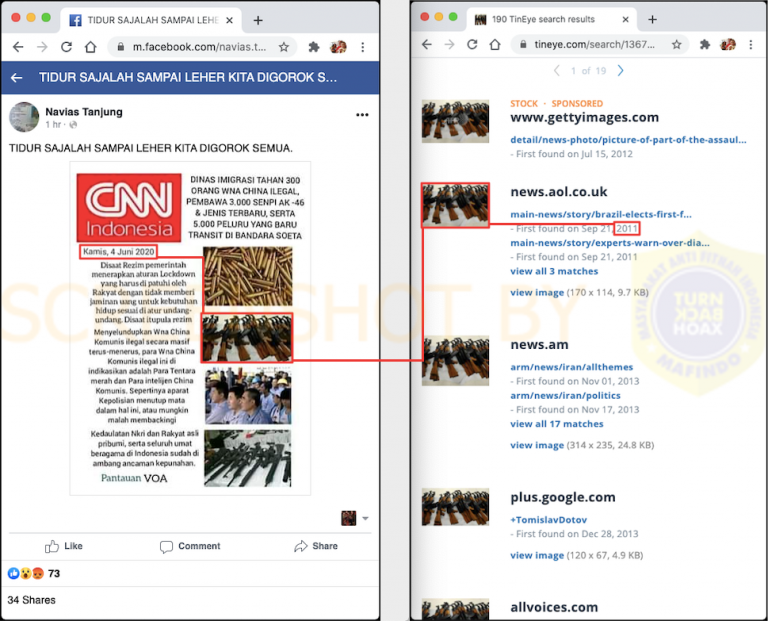The image size is (768, 621).
Task: Open Navias Tanjung profile picture
Action: click(24, 117)
